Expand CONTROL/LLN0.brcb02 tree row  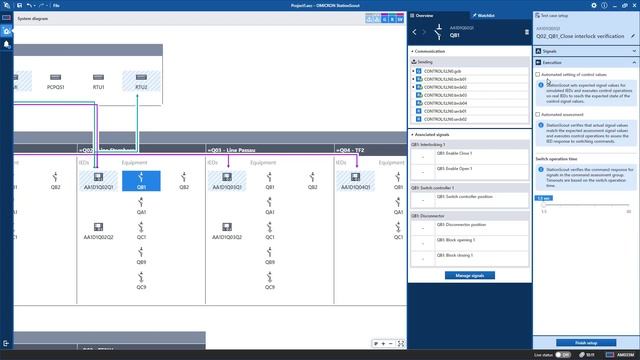(x=413, y=87)
